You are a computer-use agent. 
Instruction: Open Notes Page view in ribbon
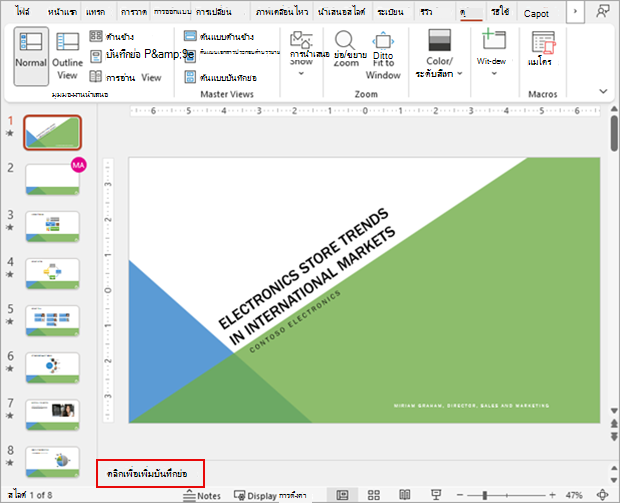(141, 55)
